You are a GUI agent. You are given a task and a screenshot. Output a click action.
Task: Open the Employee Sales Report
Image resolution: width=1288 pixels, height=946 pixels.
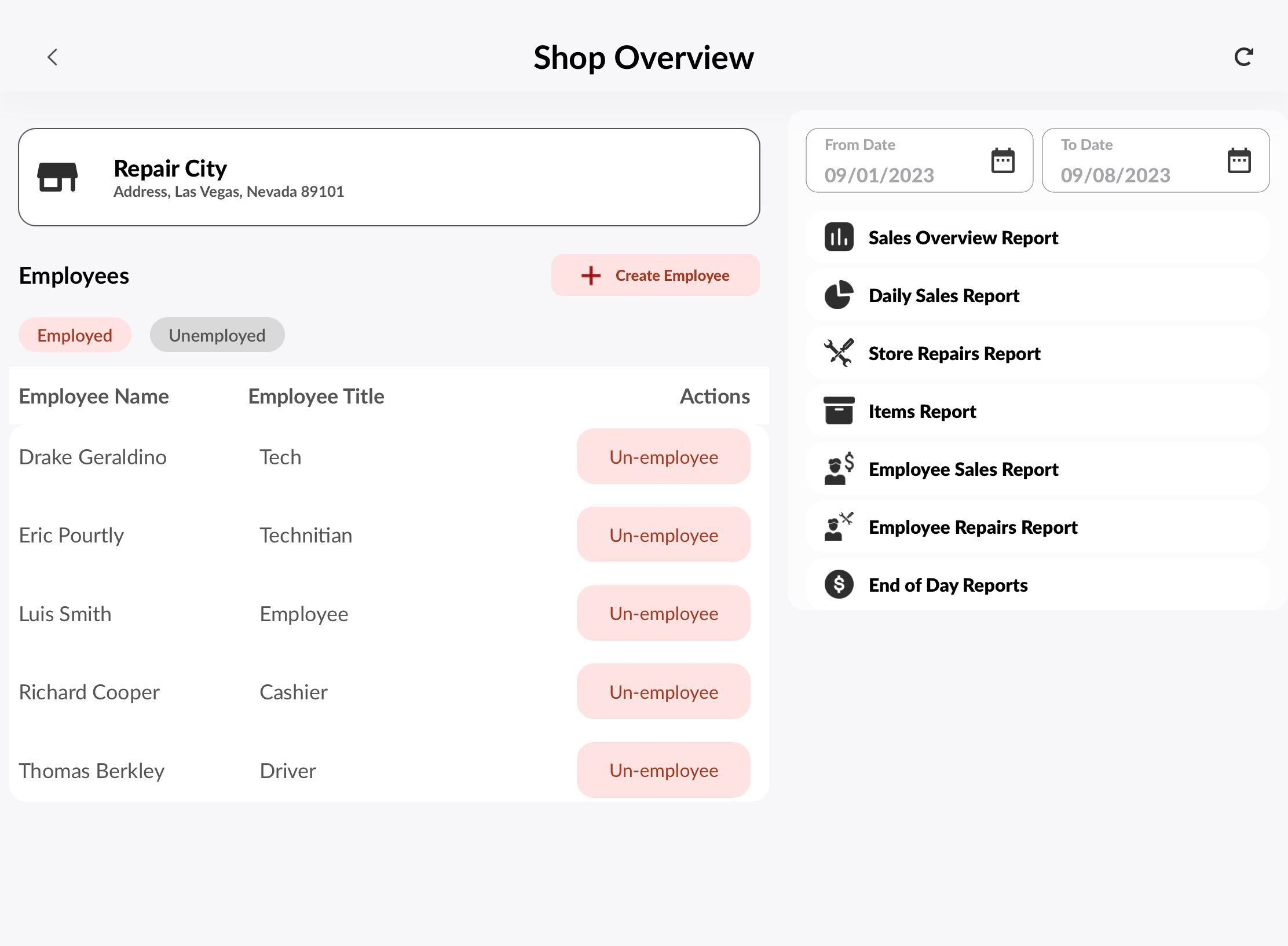(964, 469)
